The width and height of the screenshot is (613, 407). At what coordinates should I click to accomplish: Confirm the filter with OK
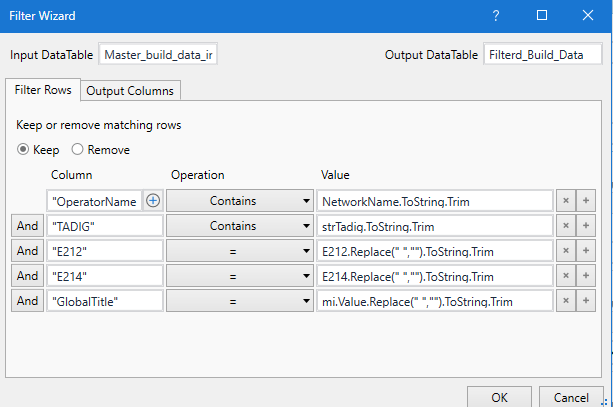(x=499, y=395)
